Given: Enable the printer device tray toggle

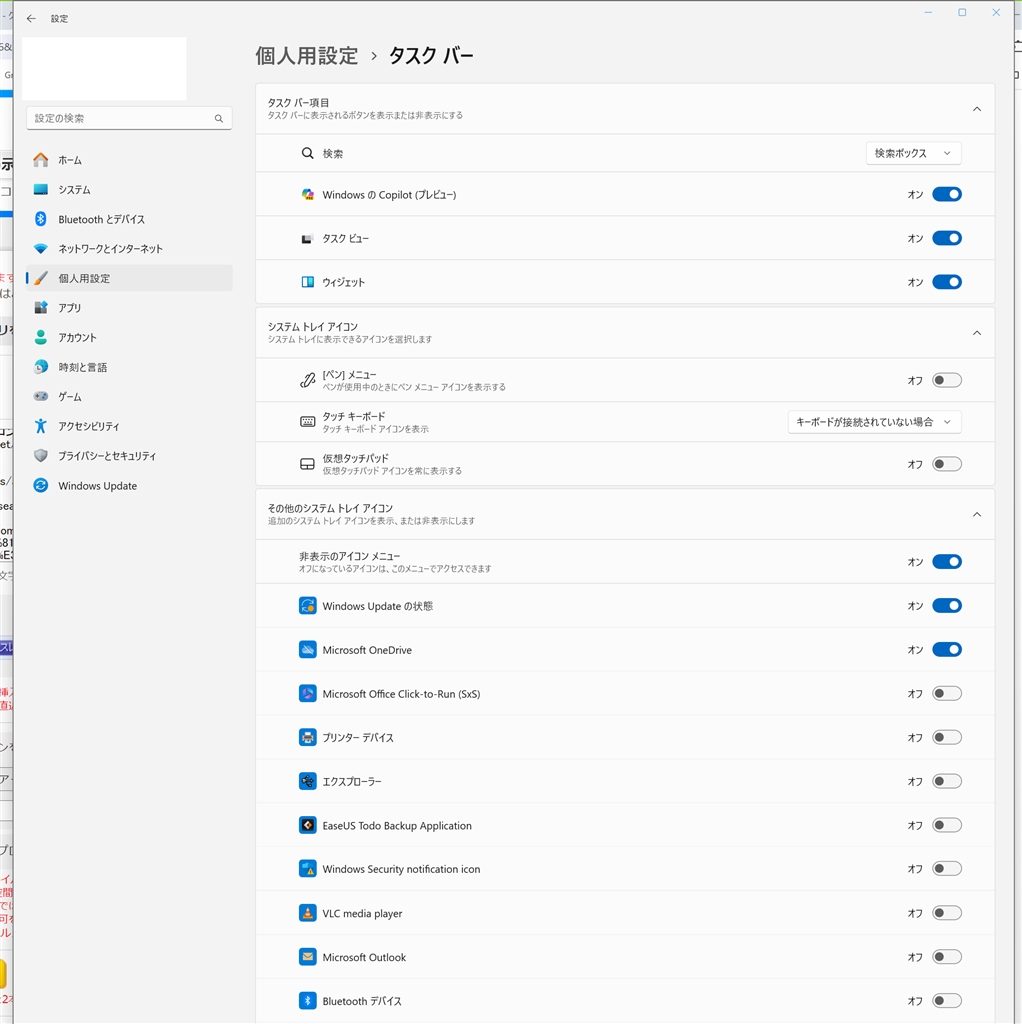Looking at the screenshot, I should 947,737.
